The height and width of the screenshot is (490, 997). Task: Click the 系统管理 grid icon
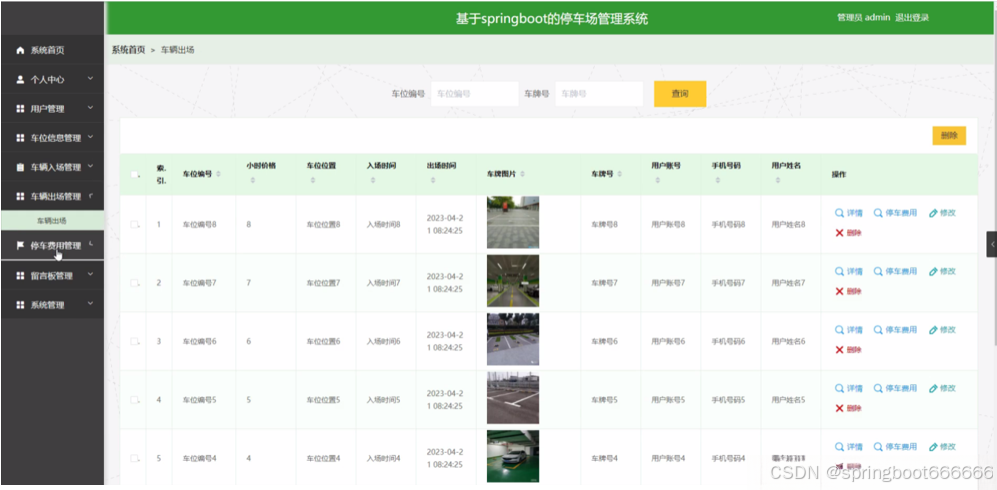point(20,305)
